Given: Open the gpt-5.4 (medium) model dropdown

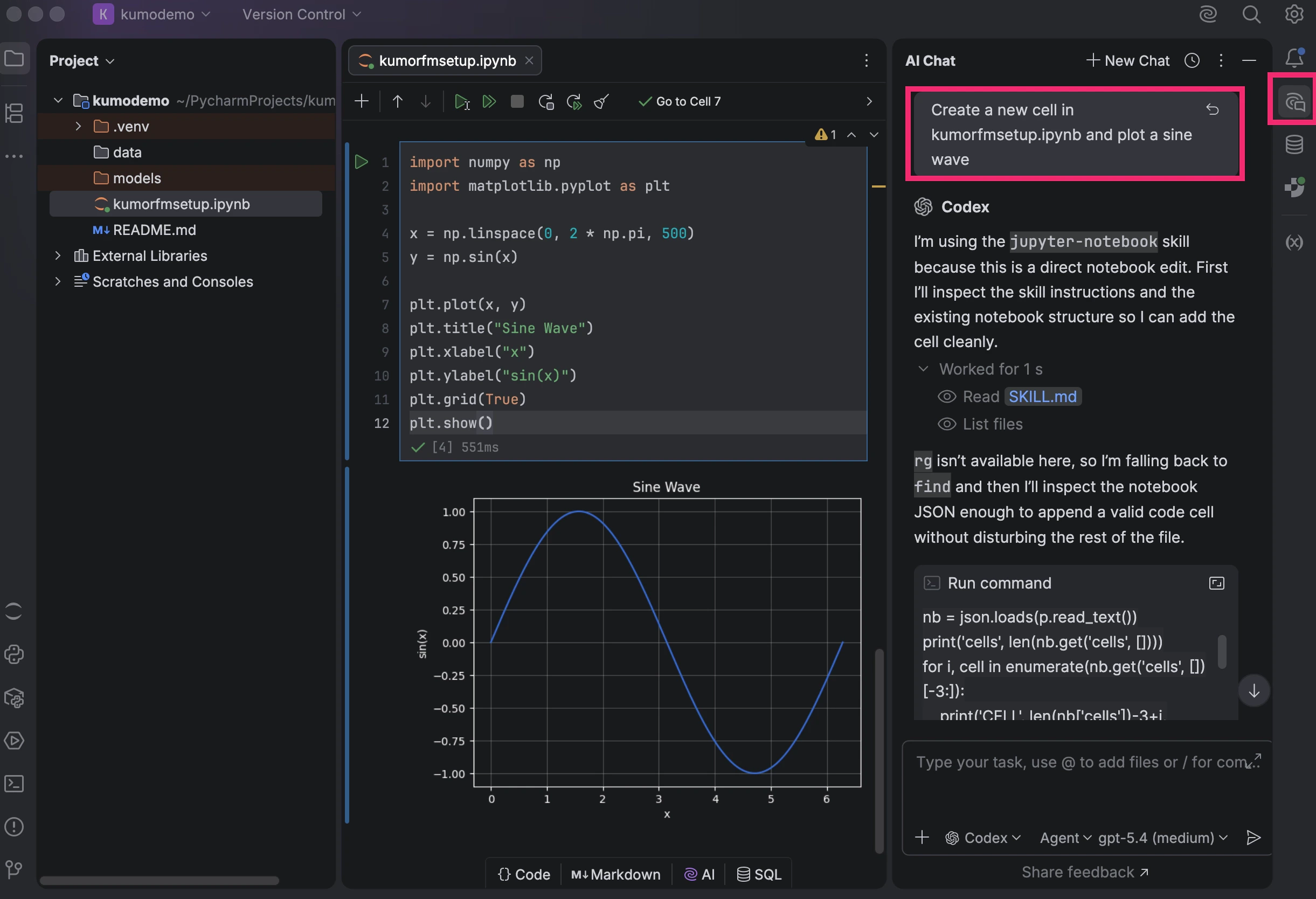Looking at the screenshot, I should point(1162,837).
